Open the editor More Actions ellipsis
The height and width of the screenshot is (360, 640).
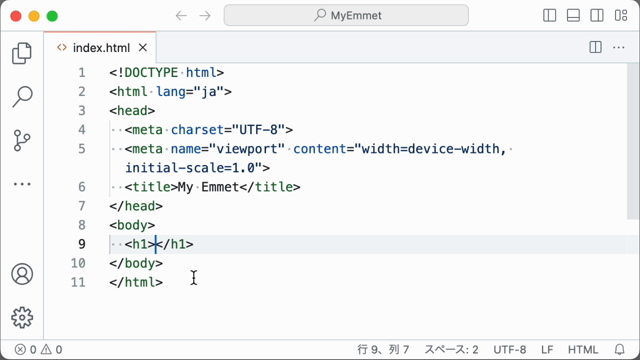[x=619, y=47]
